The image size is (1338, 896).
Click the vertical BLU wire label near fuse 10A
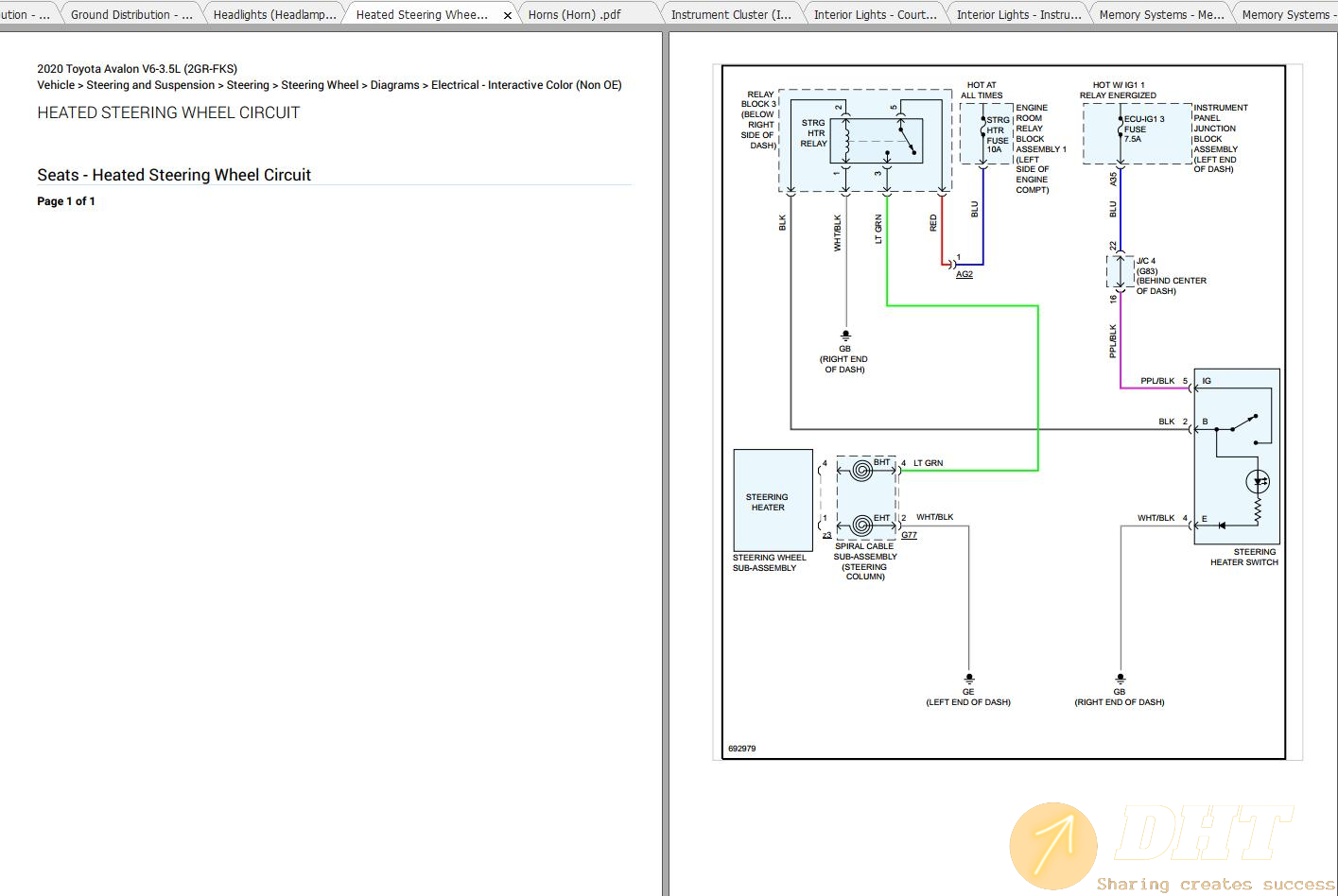975,210
